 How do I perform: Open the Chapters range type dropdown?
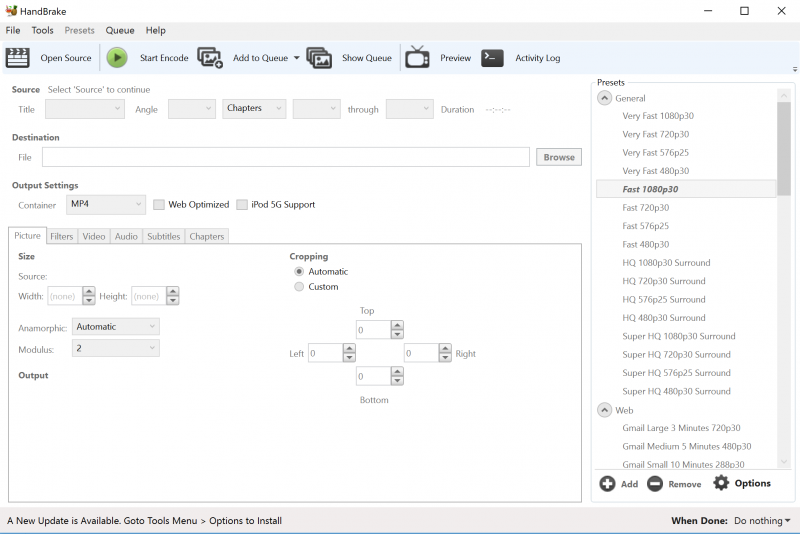[254, 109]
